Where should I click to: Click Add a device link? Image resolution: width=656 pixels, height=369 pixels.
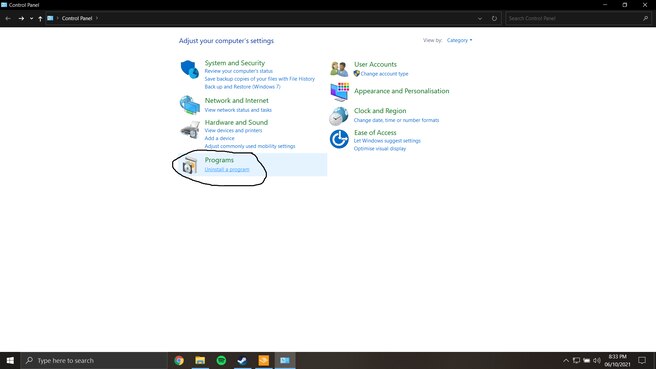[x=219, y=138]
